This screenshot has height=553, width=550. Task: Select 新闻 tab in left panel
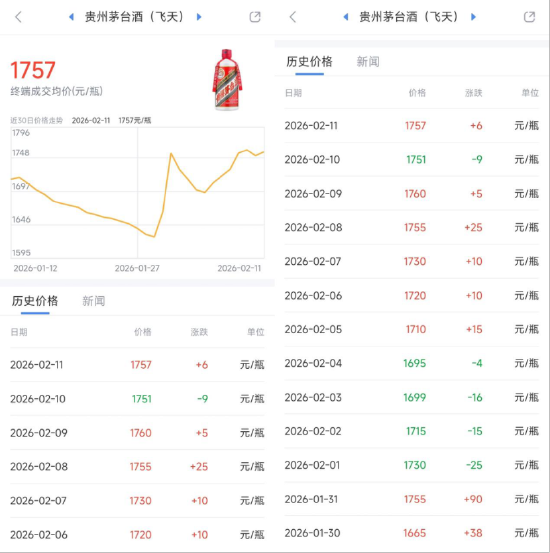click(x=93, y=301)
